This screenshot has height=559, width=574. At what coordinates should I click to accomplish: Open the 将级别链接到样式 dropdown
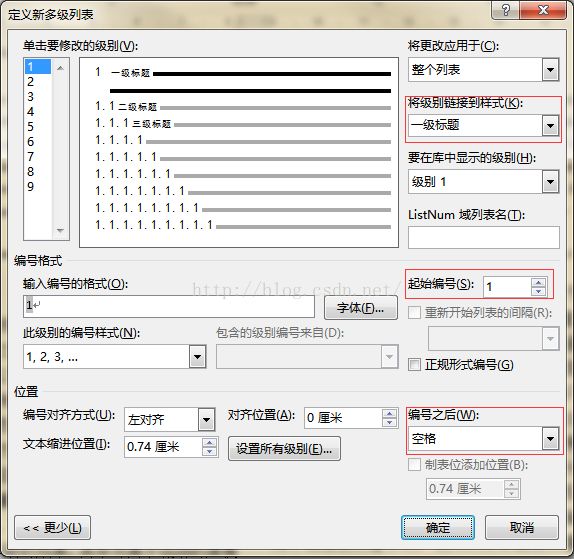[x=550, y=126]
